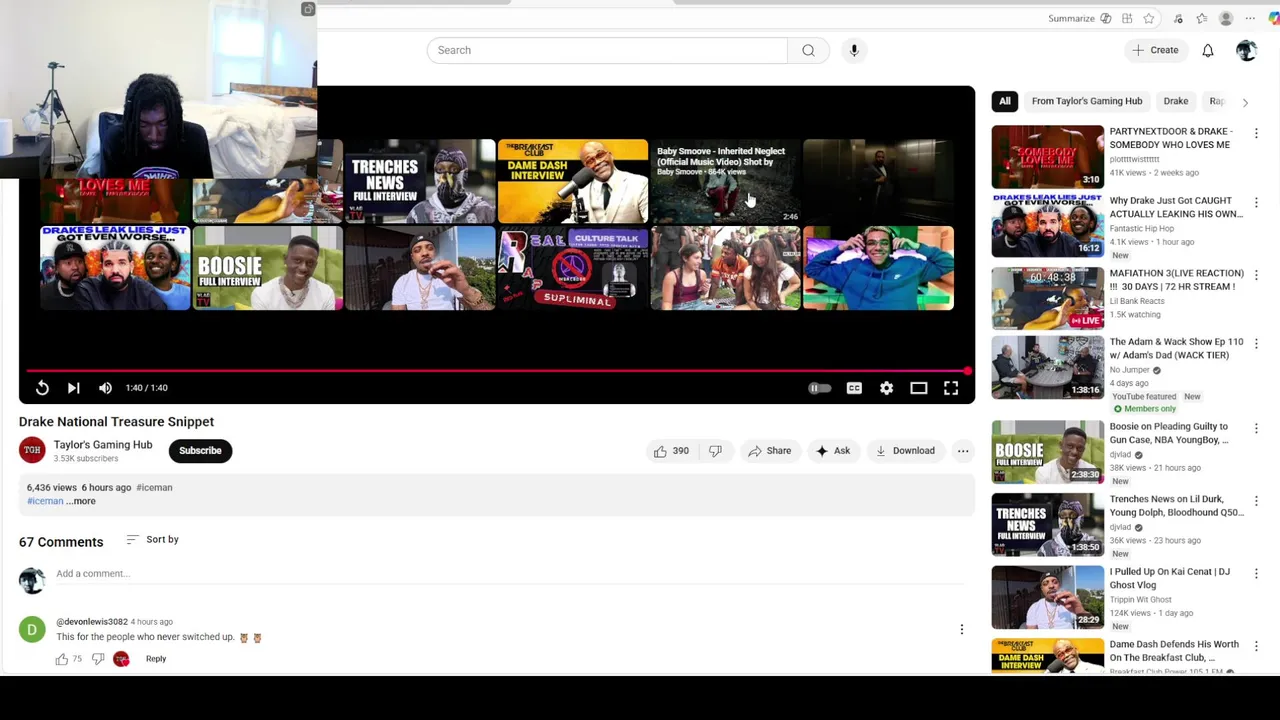This screenshot has height=720, width=1280.
Task: Open the browser profile icon
Action: click(x=1226, y=18)
